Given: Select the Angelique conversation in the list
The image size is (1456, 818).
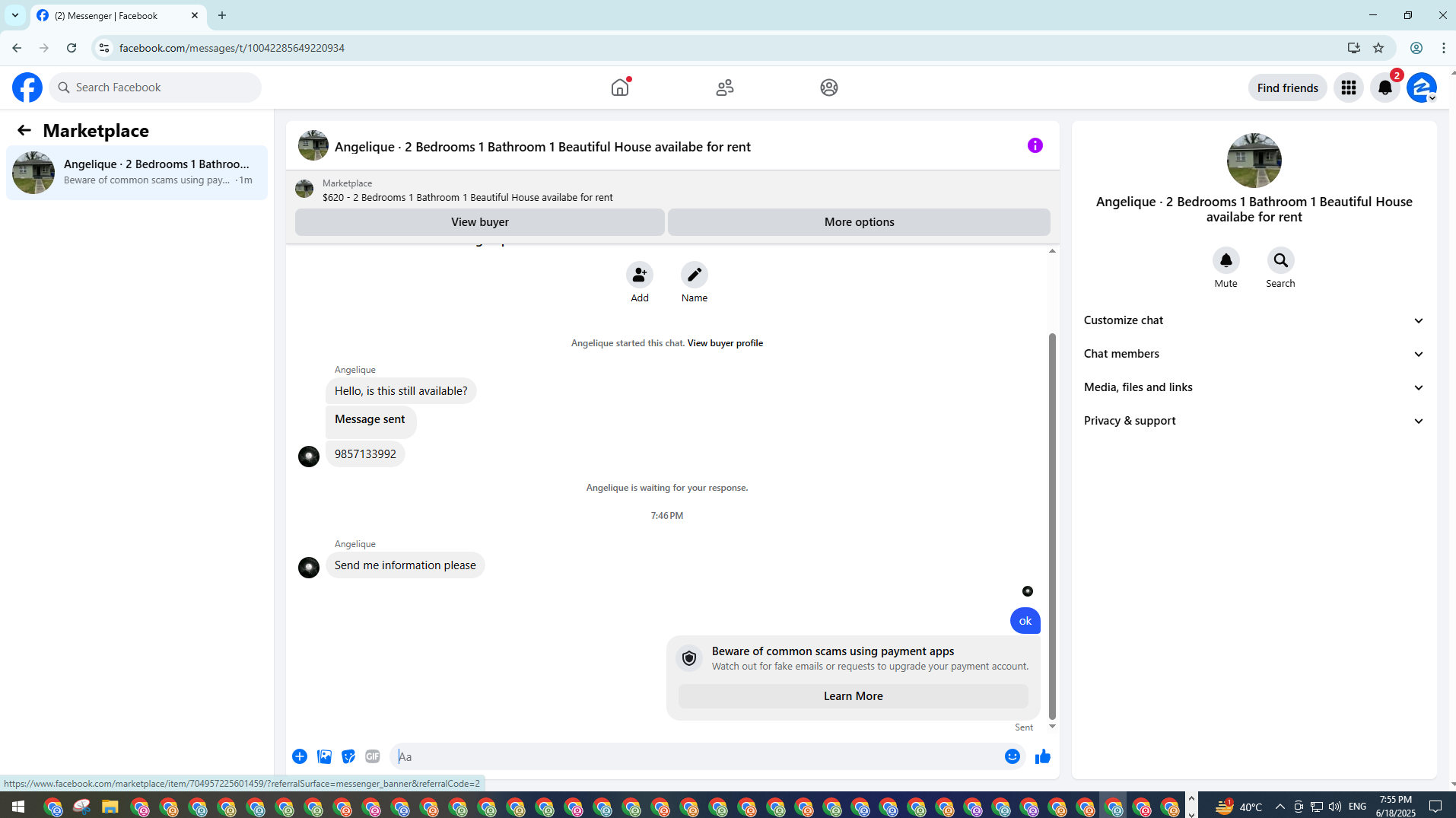Looking at the screenshot, I should (137, 173).
